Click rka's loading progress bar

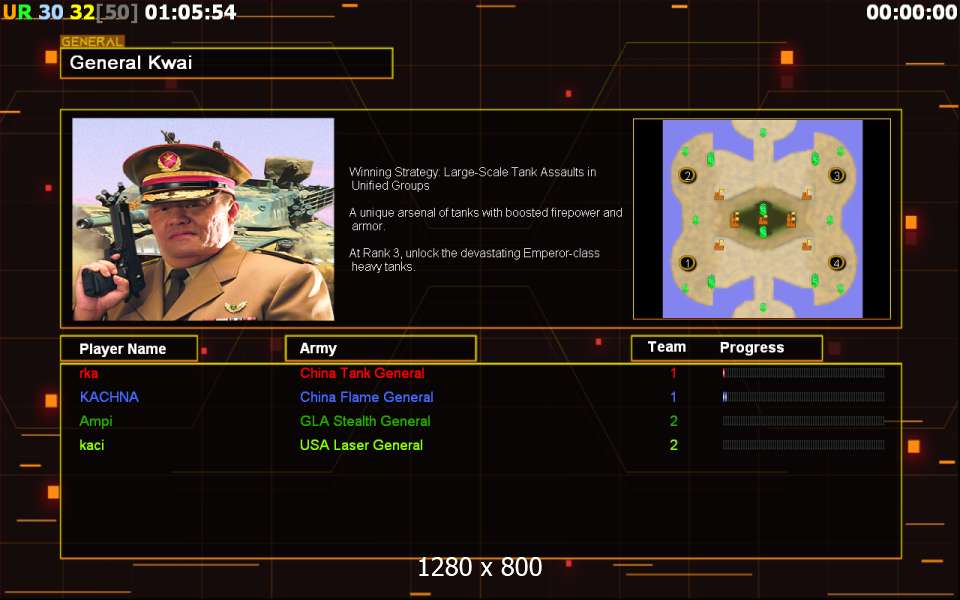(803, 373)
